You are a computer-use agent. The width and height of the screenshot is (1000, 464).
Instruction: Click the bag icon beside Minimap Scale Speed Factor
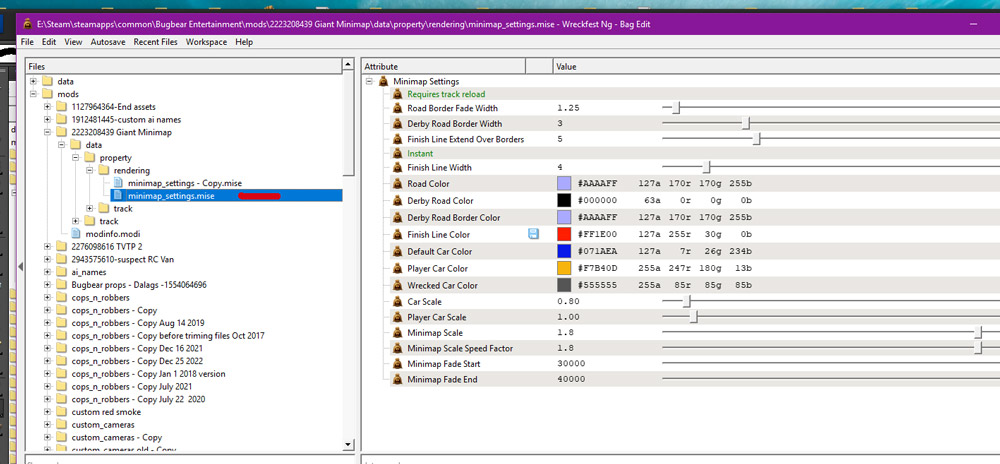click(397, 348)
